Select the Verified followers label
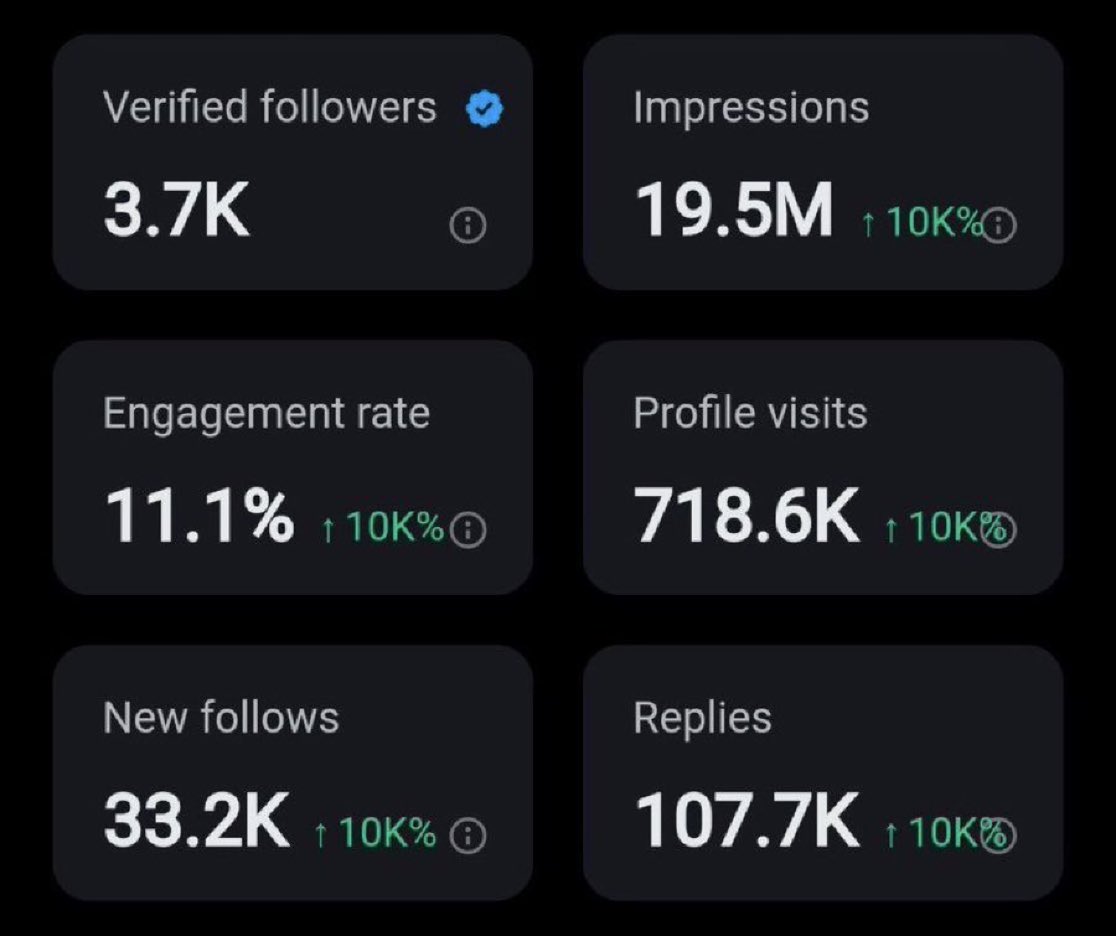The width and height of the screenshot is (1116, 936). coord(270,107)
